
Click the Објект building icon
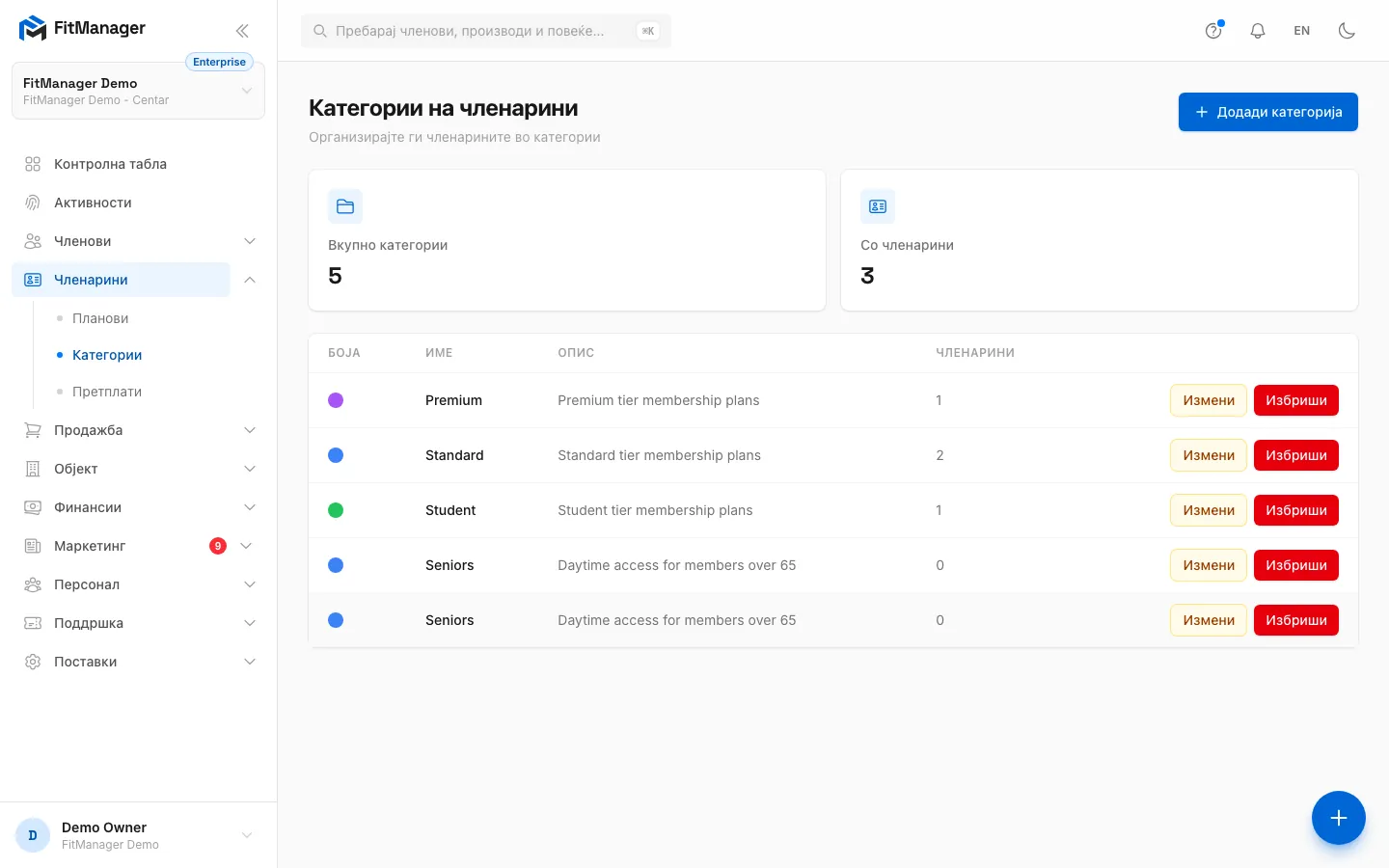[x=33, y=469]
